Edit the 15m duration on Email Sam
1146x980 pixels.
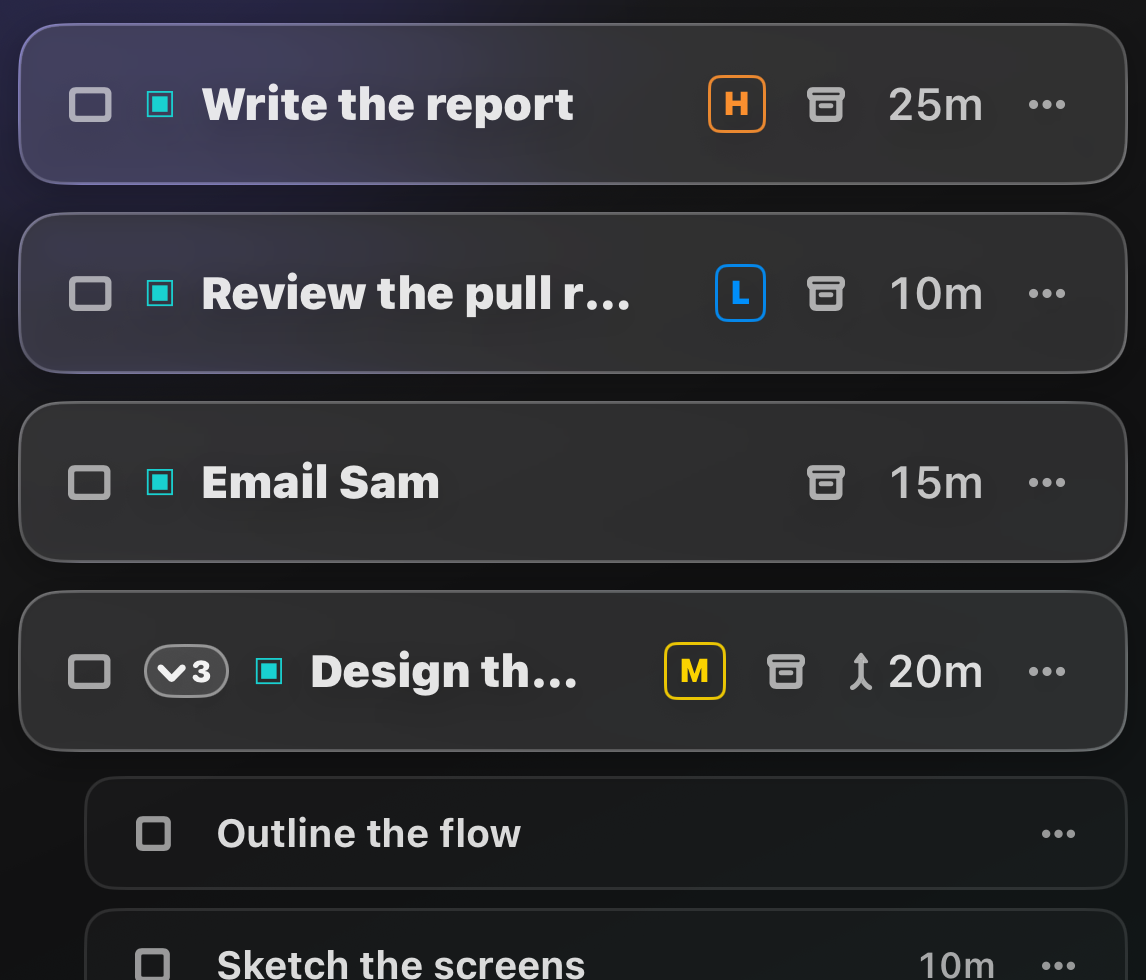[936, 482]
